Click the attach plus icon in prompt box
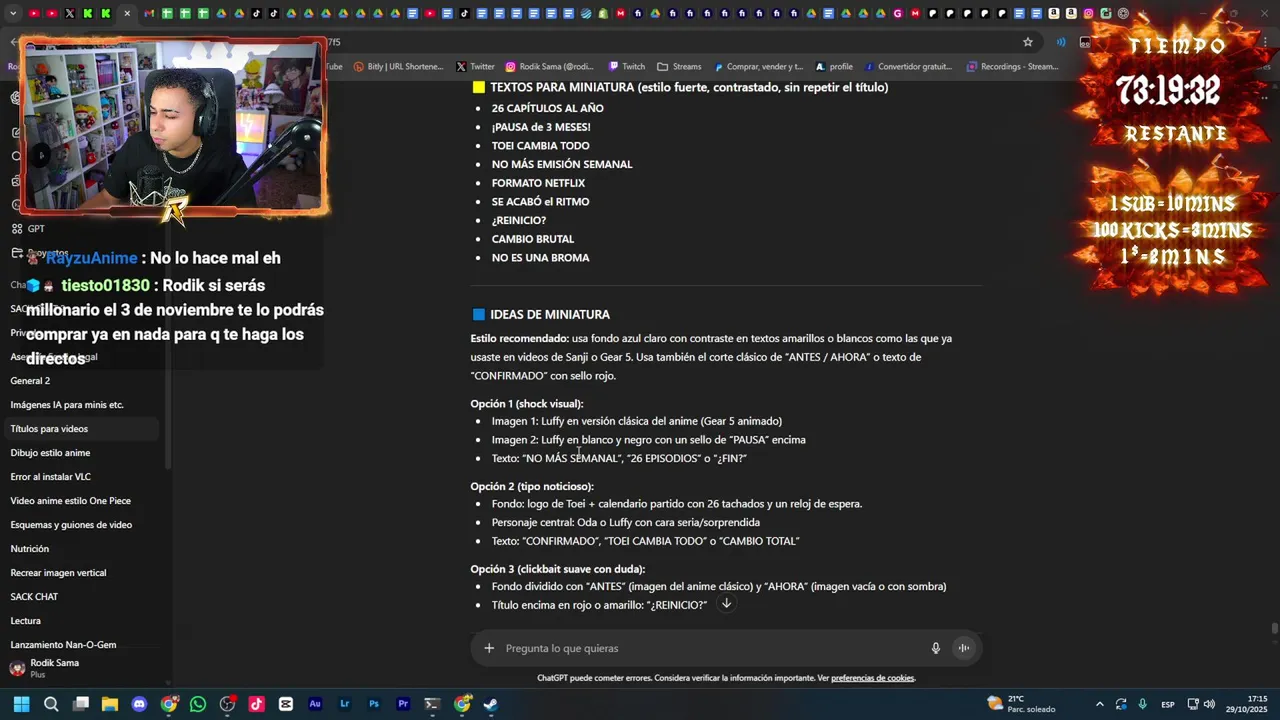The image size is (1280, 720). pos(489,648)
